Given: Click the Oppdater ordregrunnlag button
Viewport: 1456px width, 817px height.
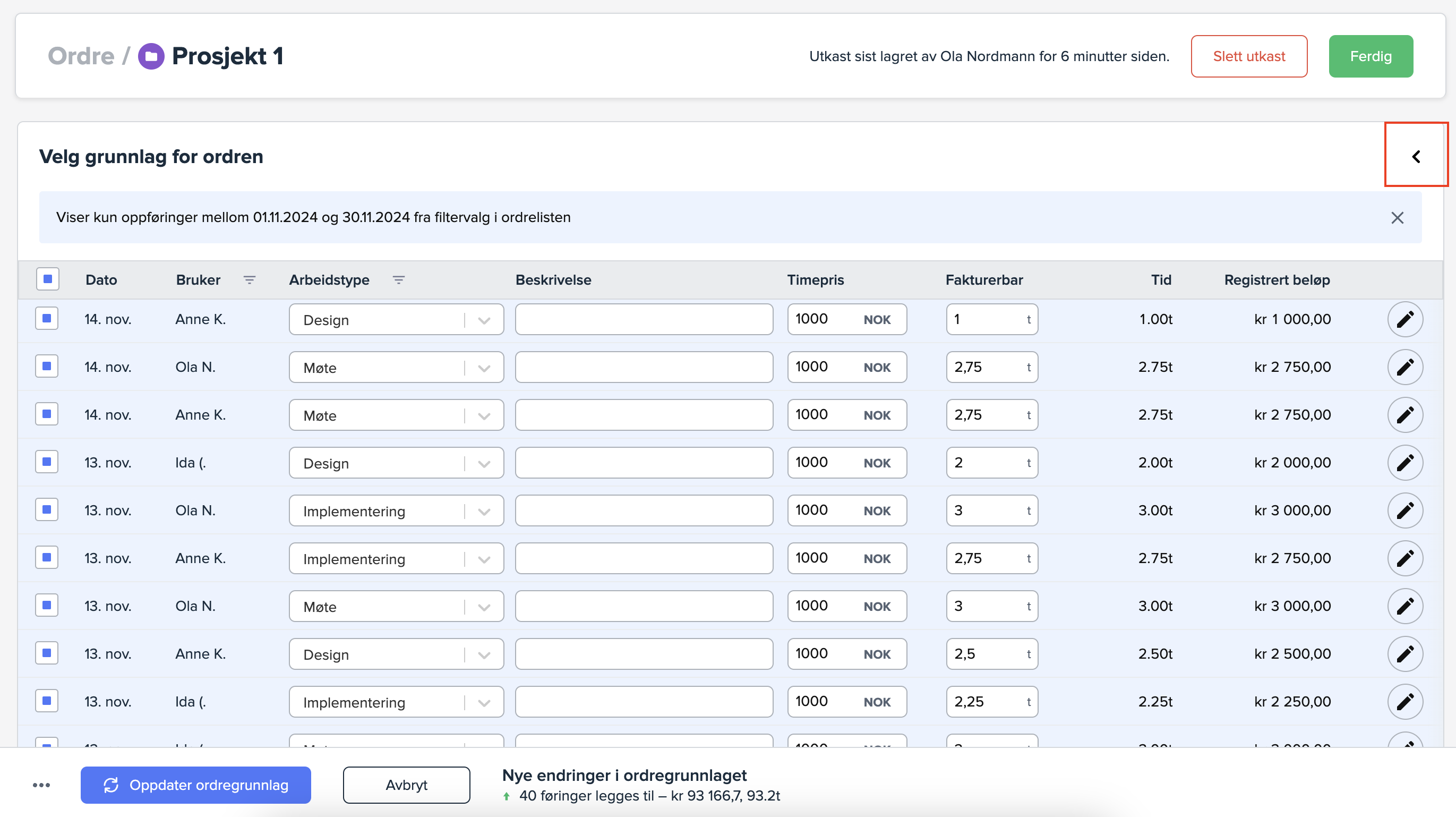Looking at the screenshot, I should (x=195, y=785).
